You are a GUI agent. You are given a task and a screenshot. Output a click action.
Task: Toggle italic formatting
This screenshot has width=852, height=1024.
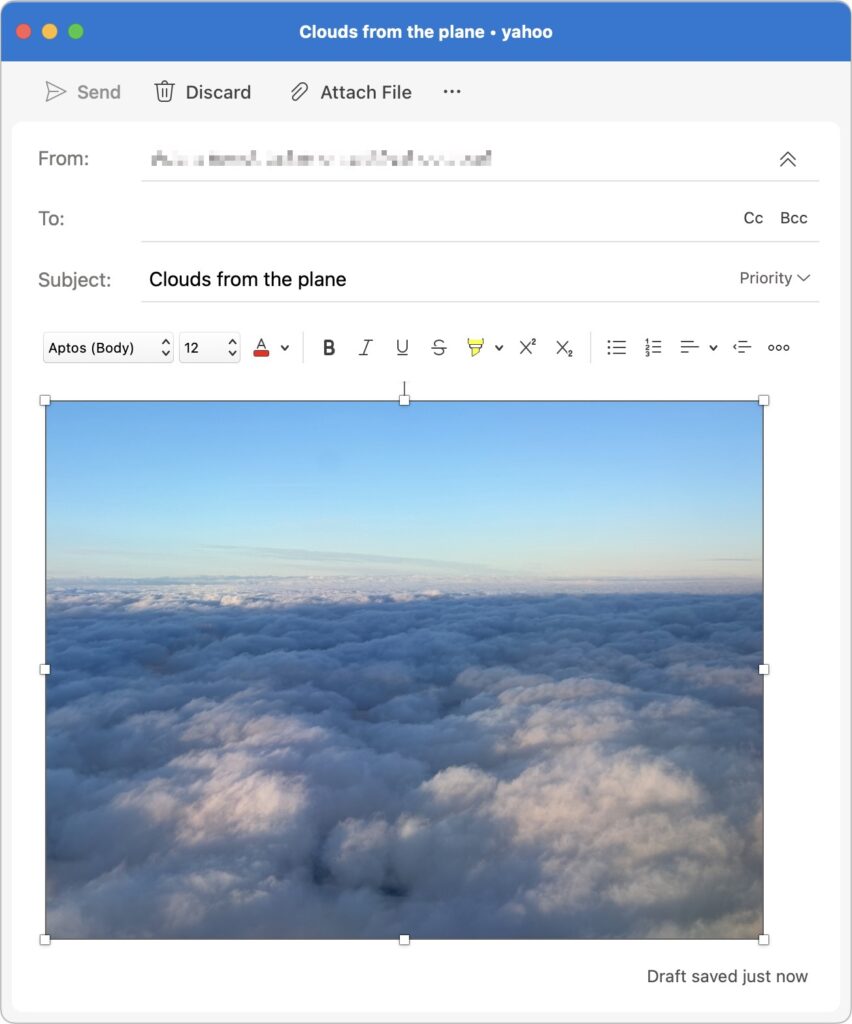(x=366, y=348)
